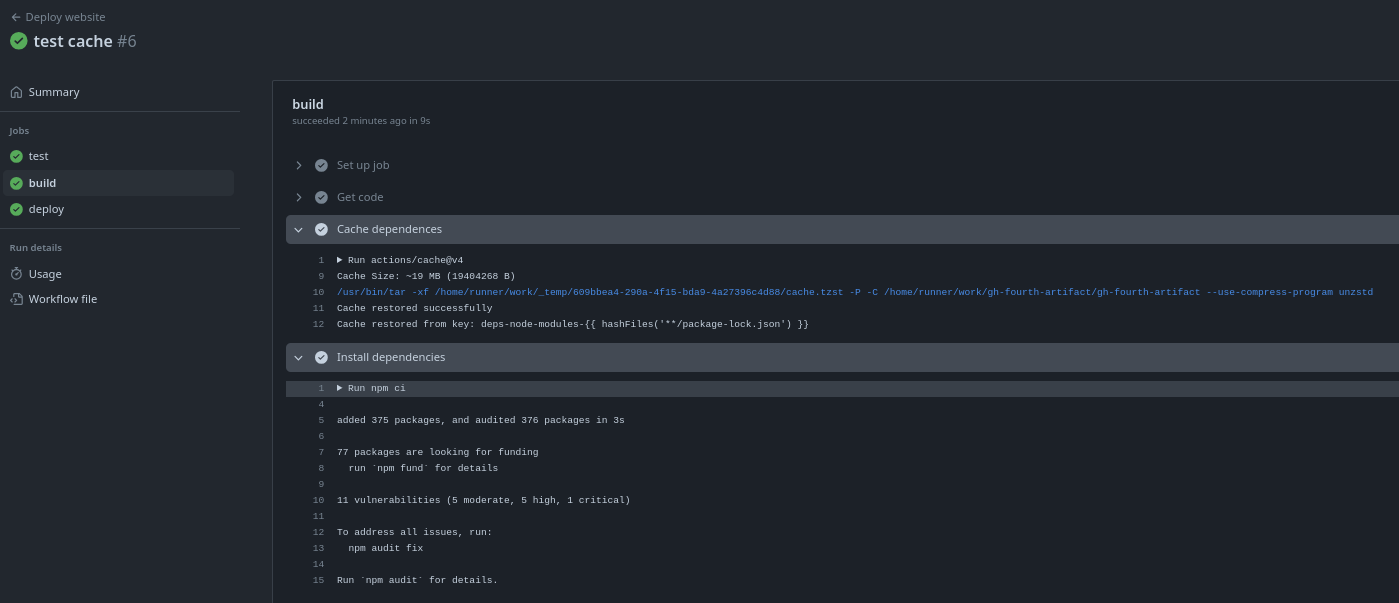Screen dimensions: 1399x603
Task: Click the green success icon beside 'test cache'
Action: point(18,41)
